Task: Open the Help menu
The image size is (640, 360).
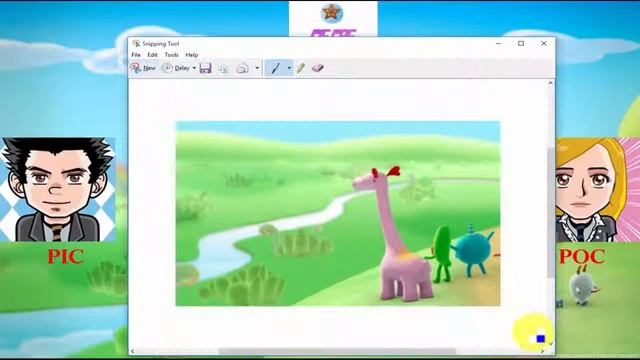Action: (191, 55)
